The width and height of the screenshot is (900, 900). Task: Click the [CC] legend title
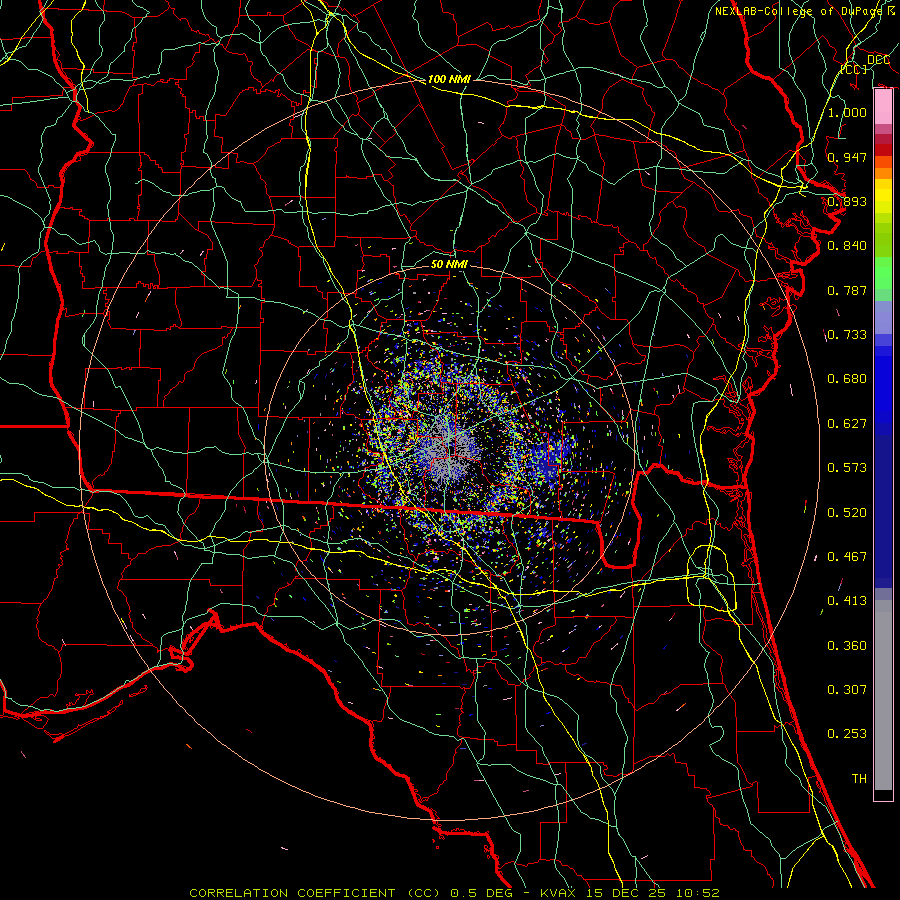[x=854, y=69]
